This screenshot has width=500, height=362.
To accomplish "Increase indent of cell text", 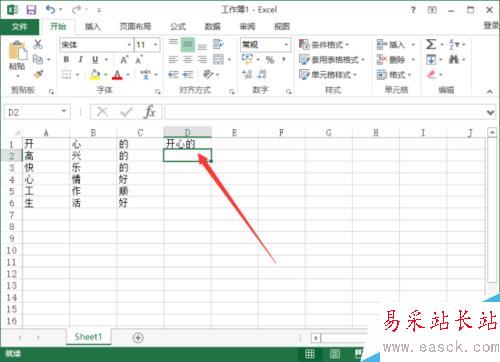I will 188,74.
